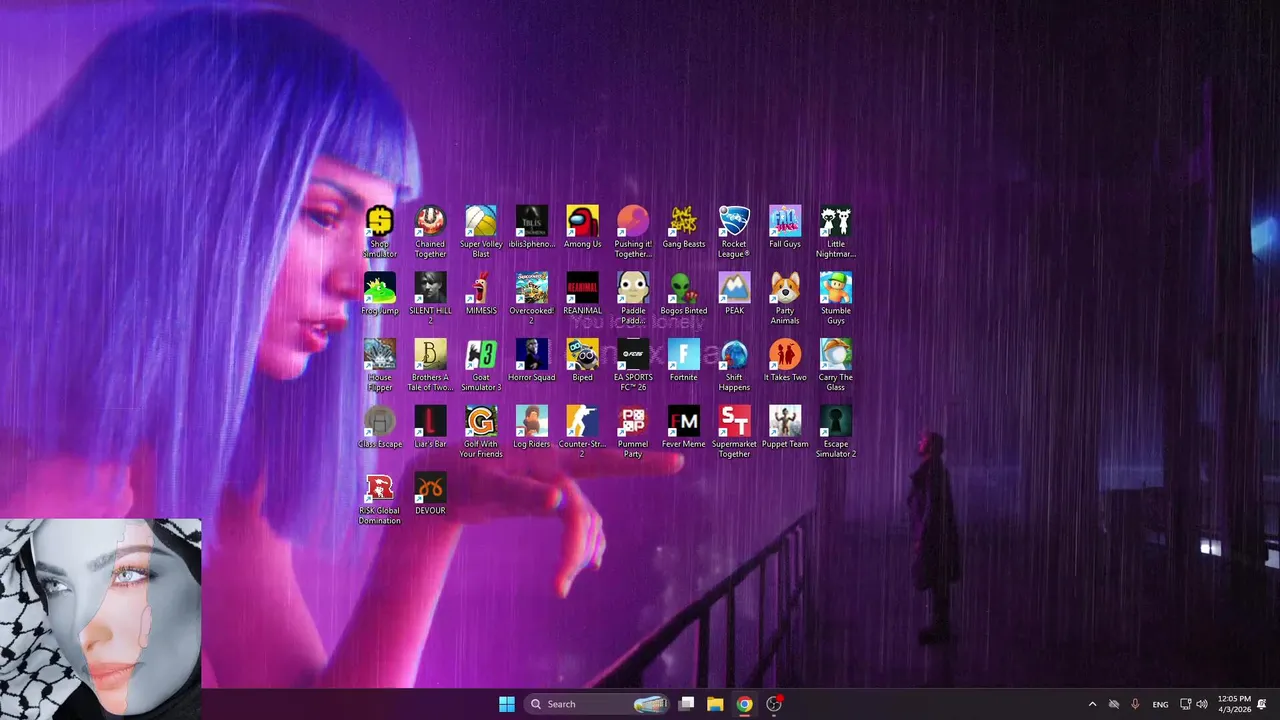The width and height of the screenshot is (1280, 720).
Task: Click the Pushing it! Together shortcut
Action: click(x=633, y=232)
